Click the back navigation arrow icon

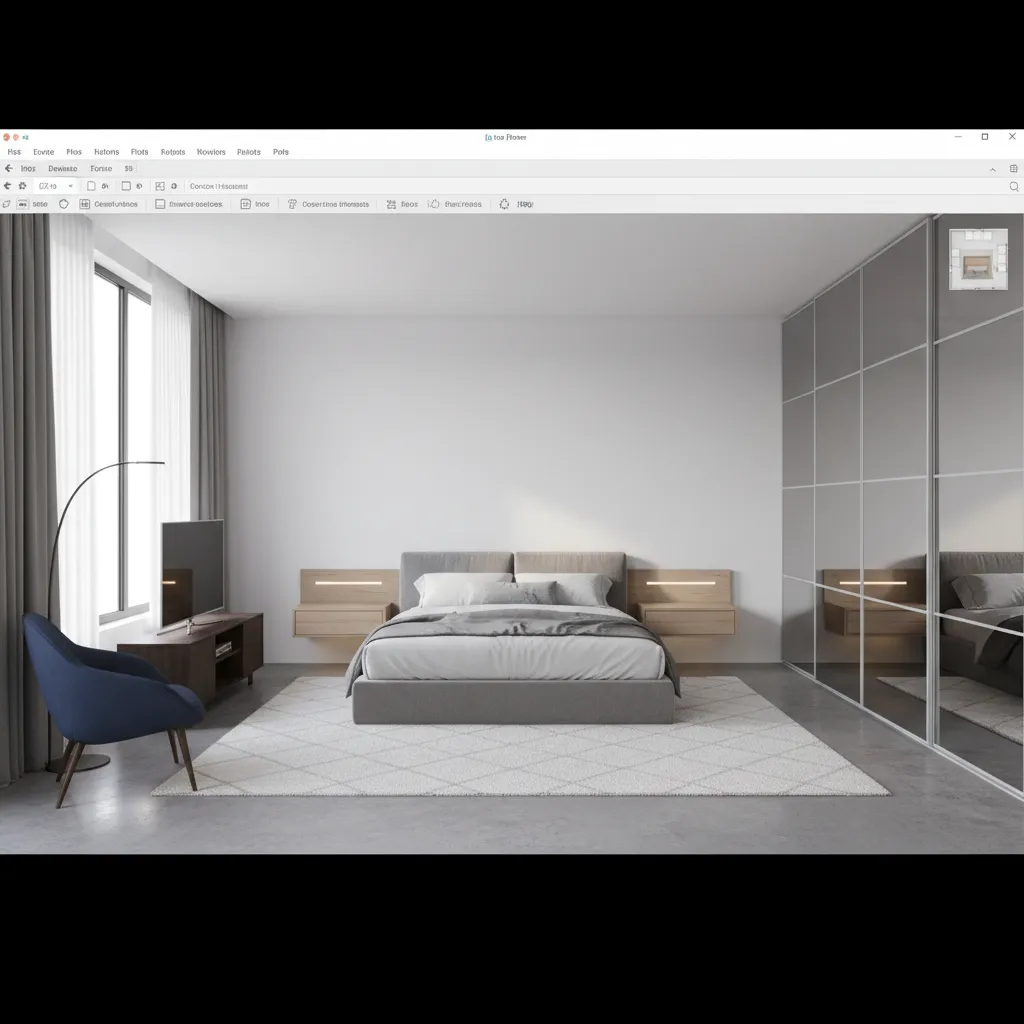(8, 168)
